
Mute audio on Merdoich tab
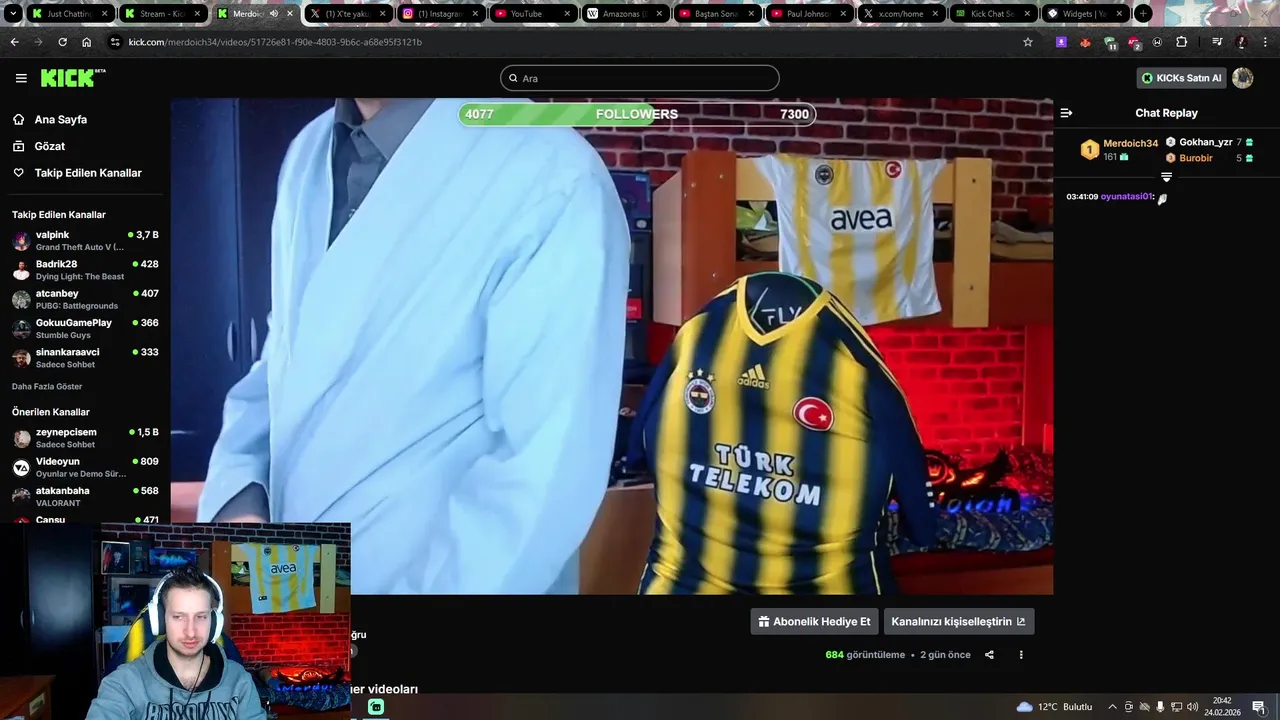click(x=274, y=14)
